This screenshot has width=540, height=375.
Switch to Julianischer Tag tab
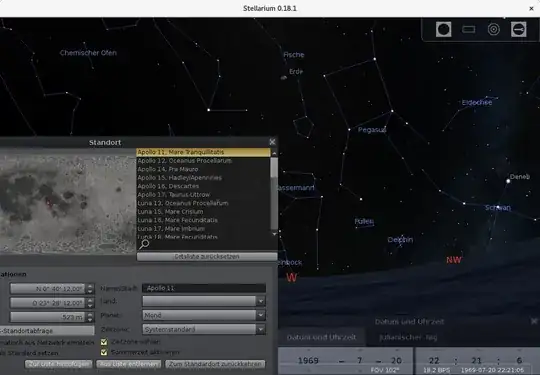tap(408, 337)
